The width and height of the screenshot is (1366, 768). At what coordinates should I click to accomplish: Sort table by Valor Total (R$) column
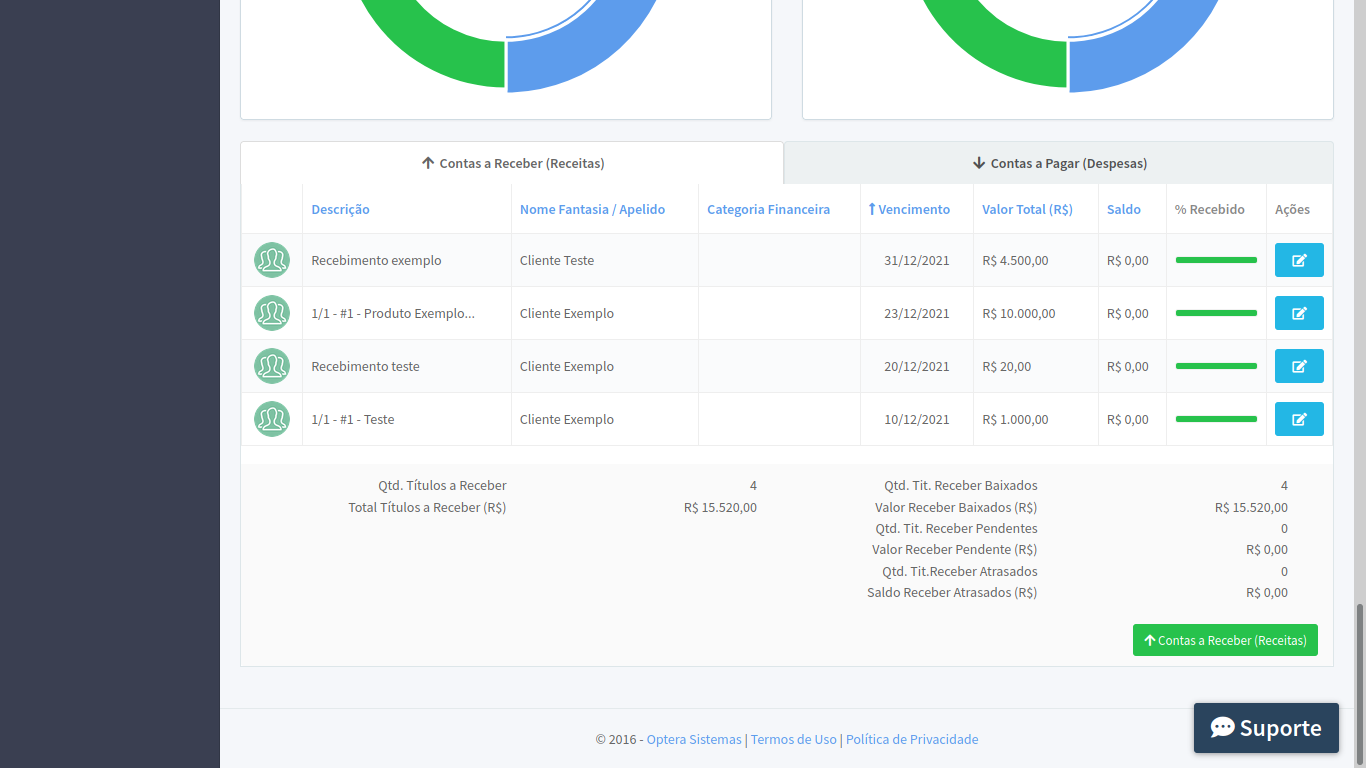point(1027,209)
